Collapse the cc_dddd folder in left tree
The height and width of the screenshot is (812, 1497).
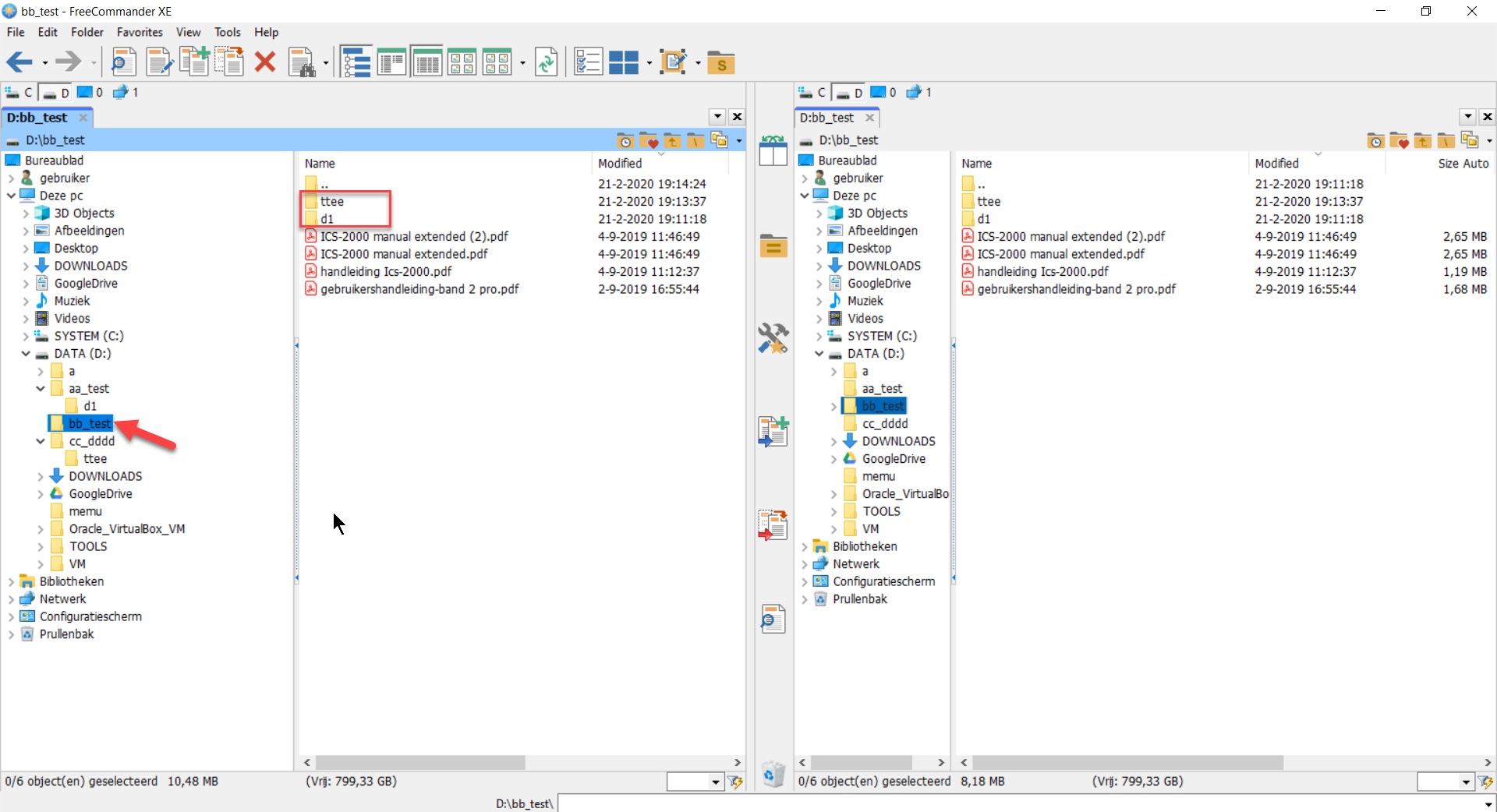click(x=41, y=441)
